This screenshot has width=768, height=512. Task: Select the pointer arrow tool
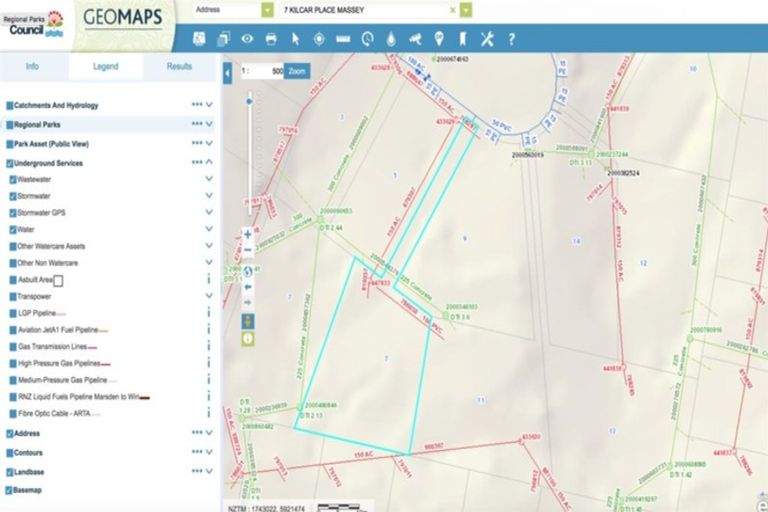(x=295, y=39)
